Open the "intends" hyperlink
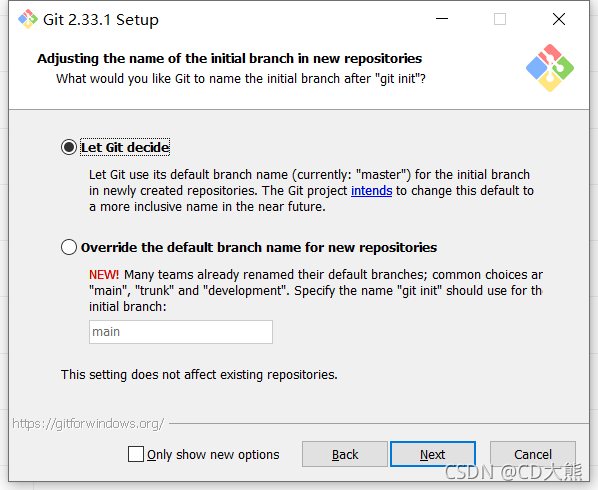The width and height of the screenshot is (598, 490). (371, 190)
